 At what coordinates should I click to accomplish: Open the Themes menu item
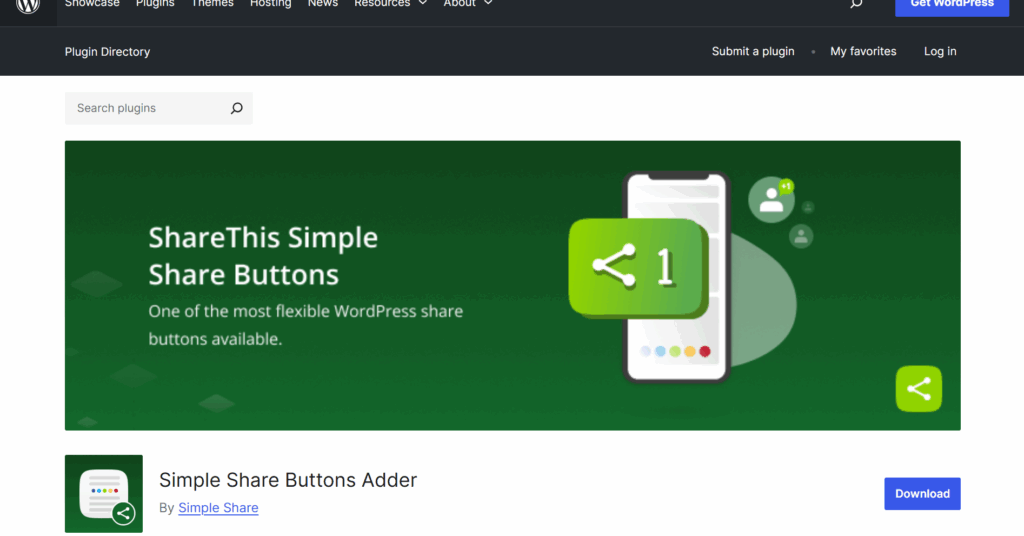coord(212,4)
